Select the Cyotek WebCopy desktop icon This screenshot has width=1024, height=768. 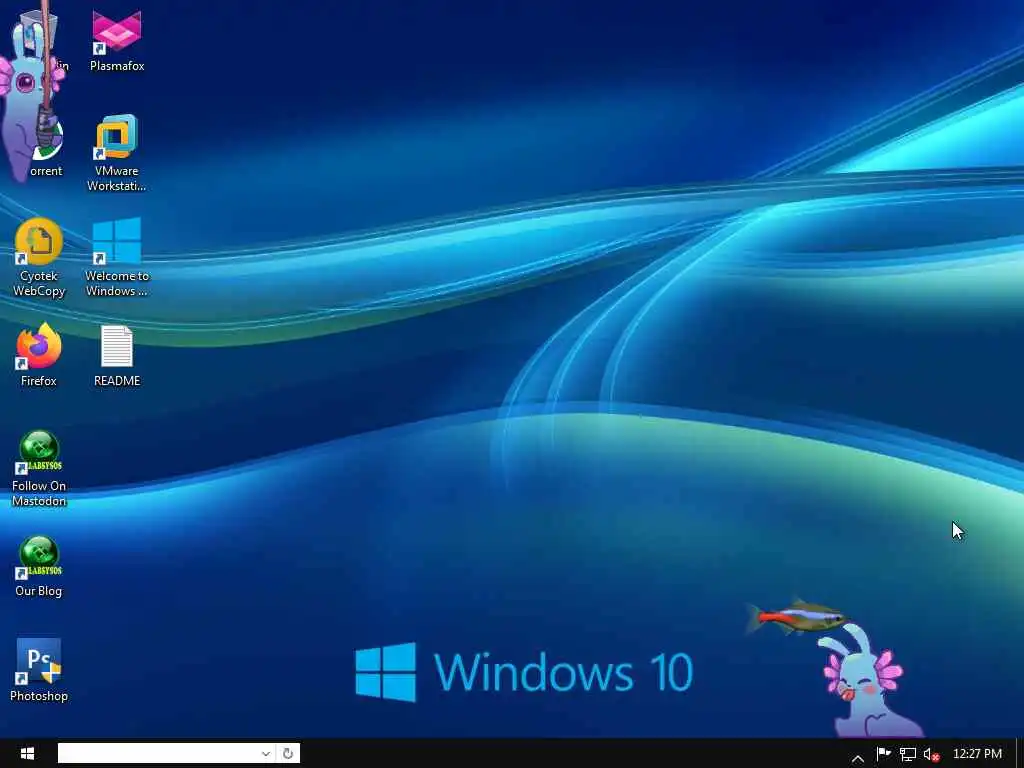[39, 258]
